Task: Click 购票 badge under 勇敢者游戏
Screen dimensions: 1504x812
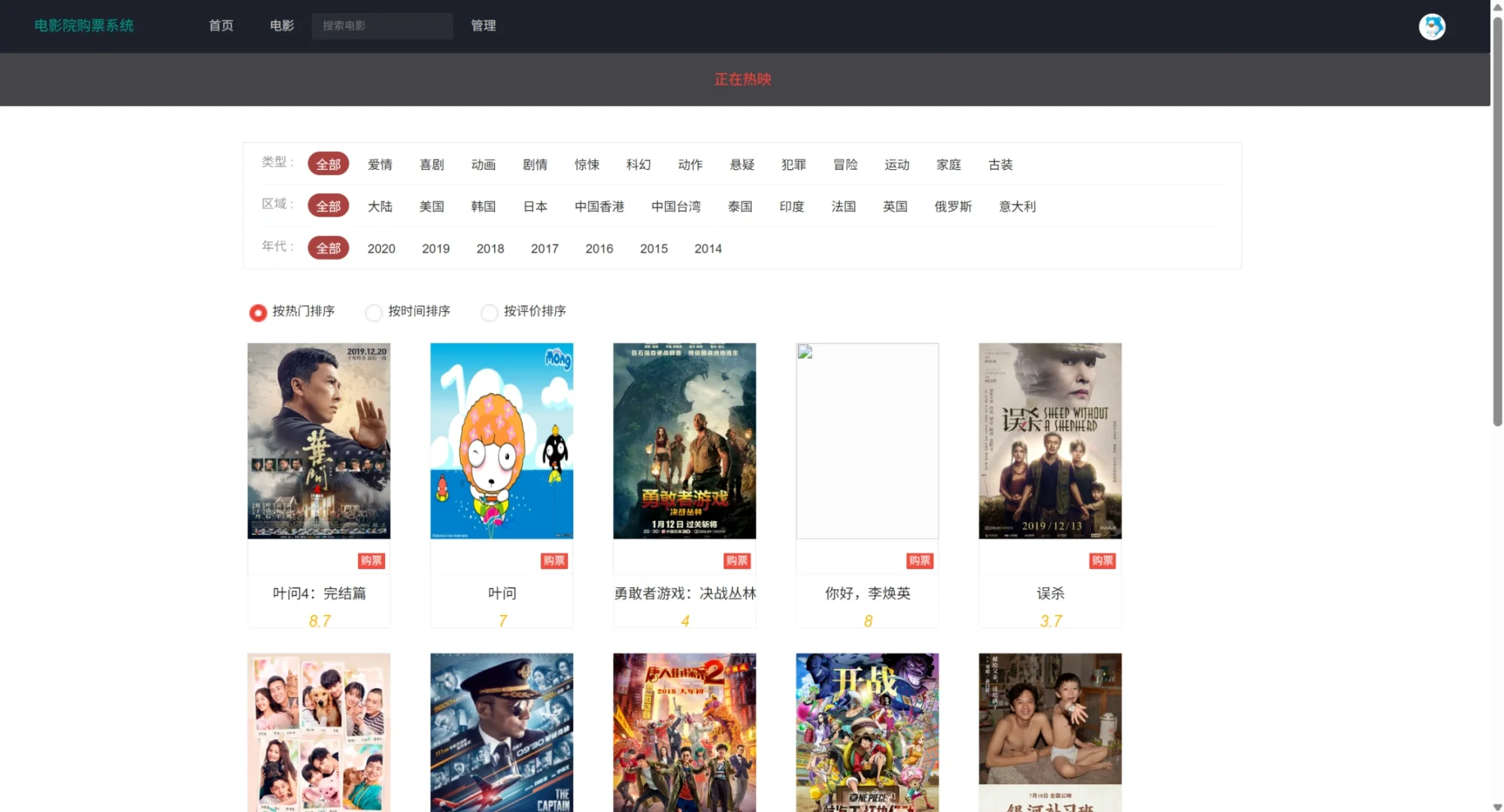Action: 736,561
